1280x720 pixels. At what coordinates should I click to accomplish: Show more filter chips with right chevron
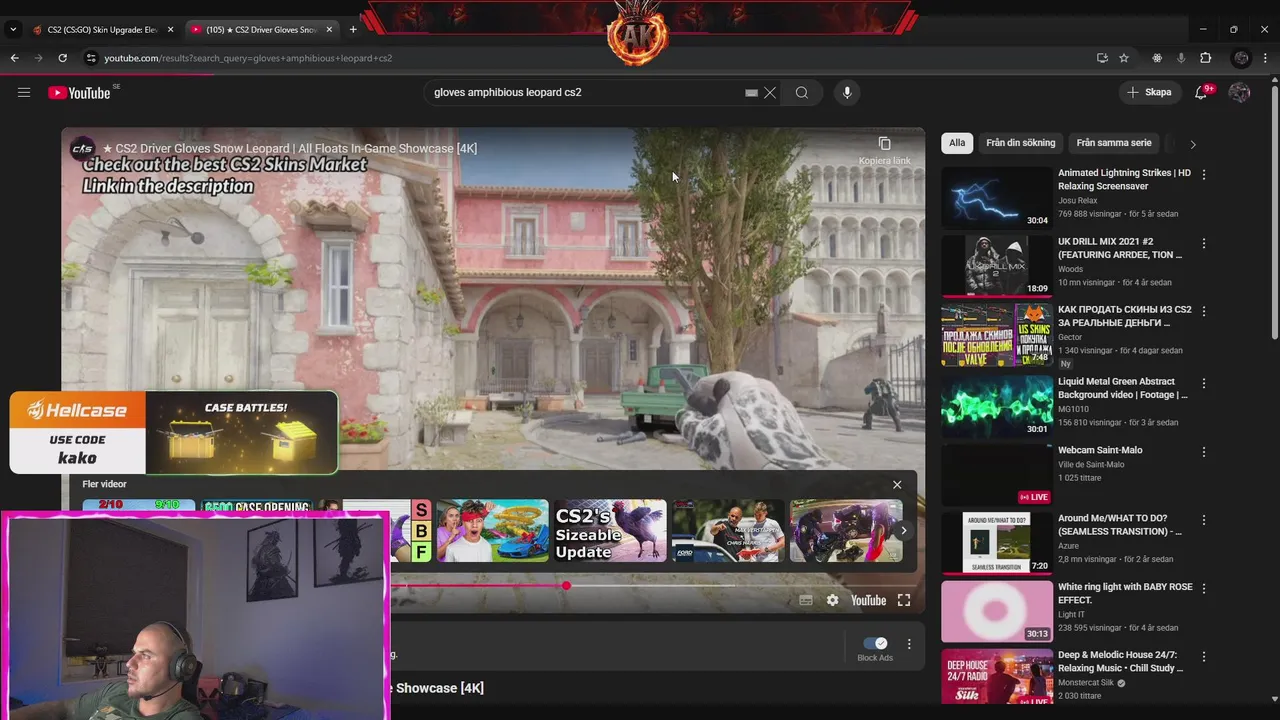(x=1192, y=144)
